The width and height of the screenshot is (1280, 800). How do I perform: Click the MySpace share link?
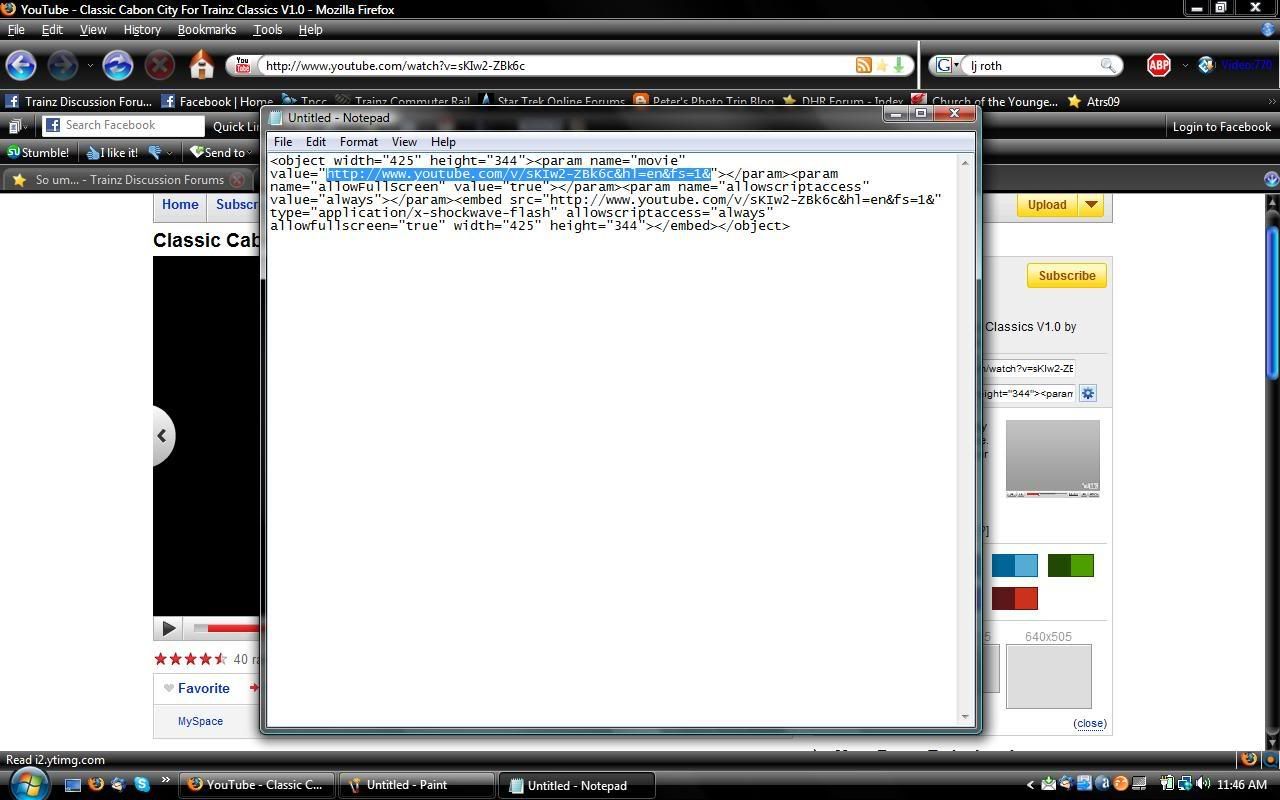coord(200,721)
